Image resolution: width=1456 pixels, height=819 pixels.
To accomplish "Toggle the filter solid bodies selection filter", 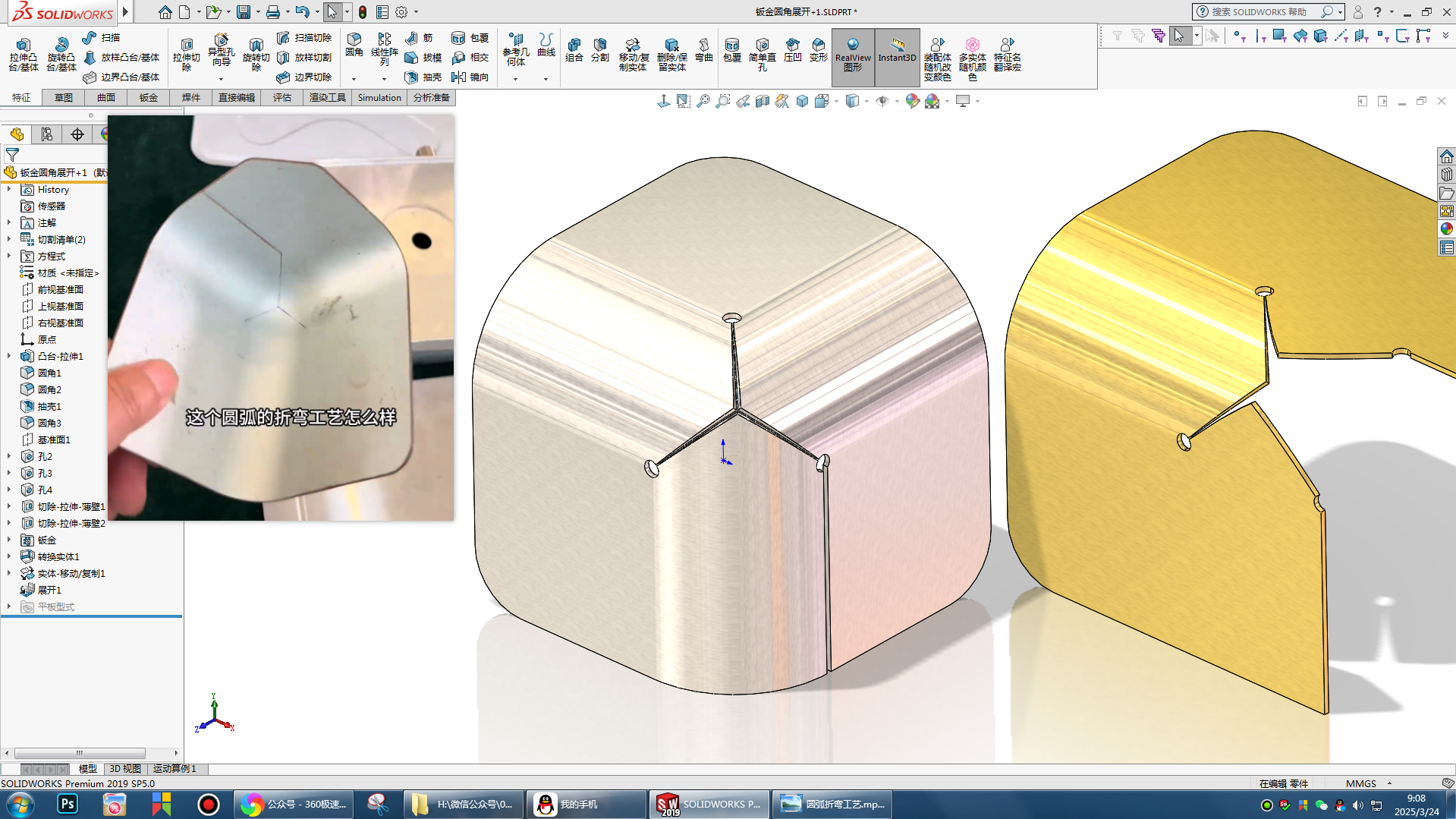I will point(1320,36).
